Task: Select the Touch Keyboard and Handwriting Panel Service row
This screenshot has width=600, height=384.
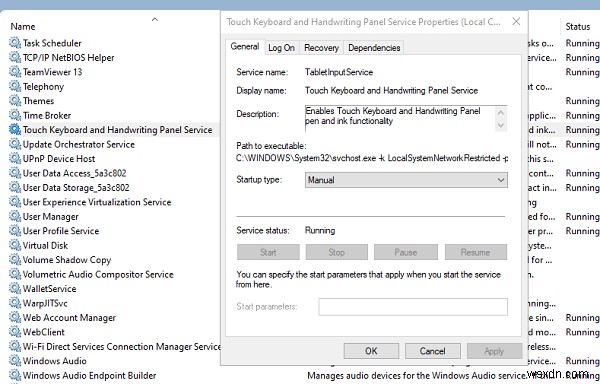Action: point(117,130)
